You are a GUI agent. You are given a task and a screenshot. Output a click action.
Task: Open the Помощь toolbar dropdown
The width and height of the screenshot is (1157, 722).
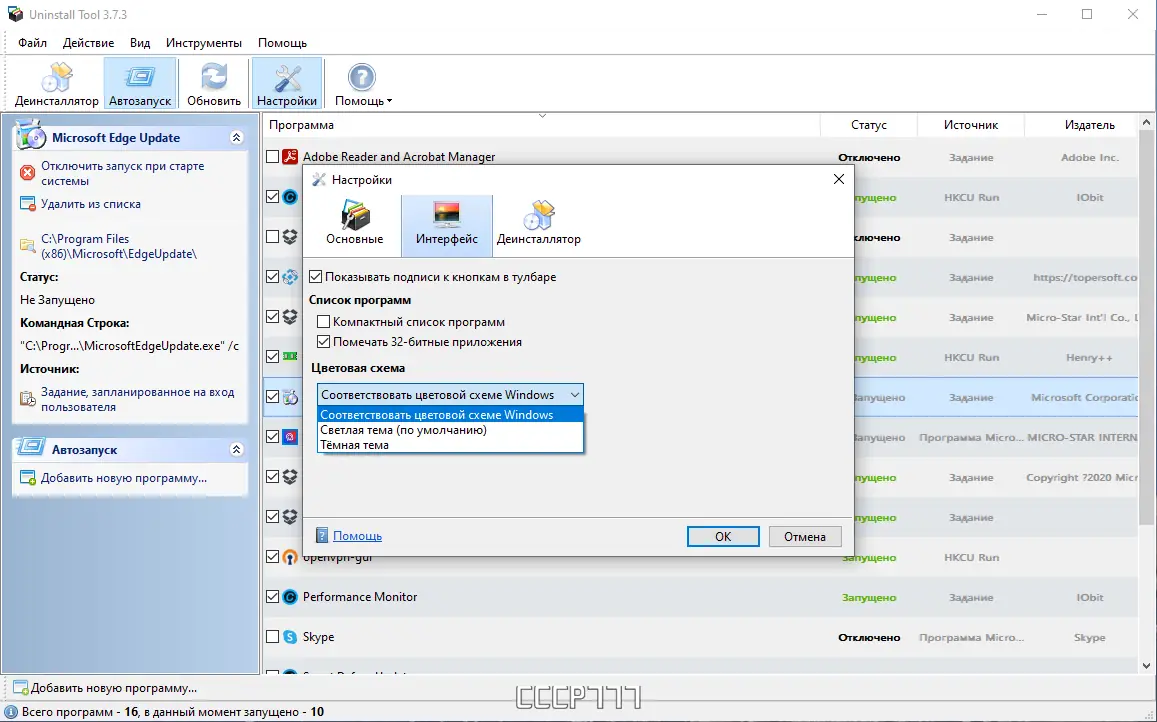pyautogui.click(x=362, y=84)
